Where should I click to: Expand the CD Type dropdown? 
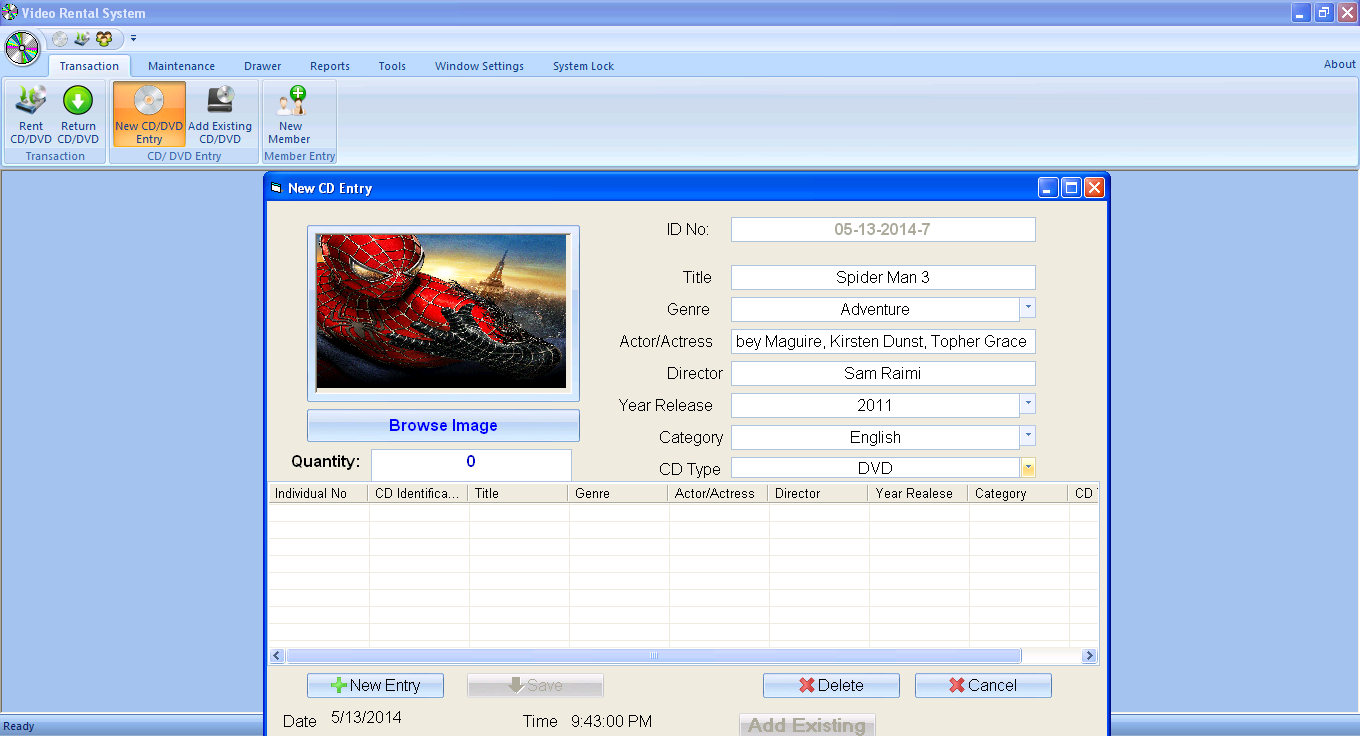point(1028,468)
